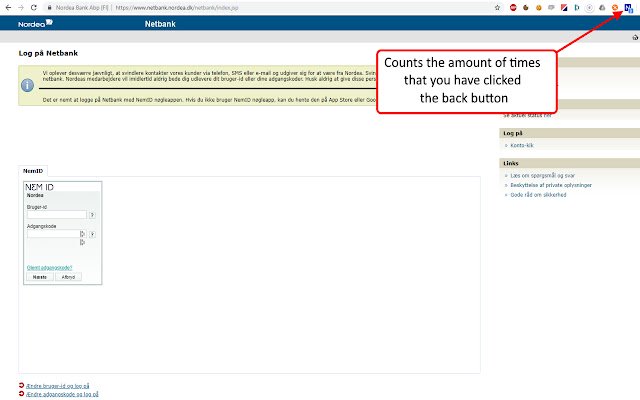Click the Log på sidebar section header

569,133
